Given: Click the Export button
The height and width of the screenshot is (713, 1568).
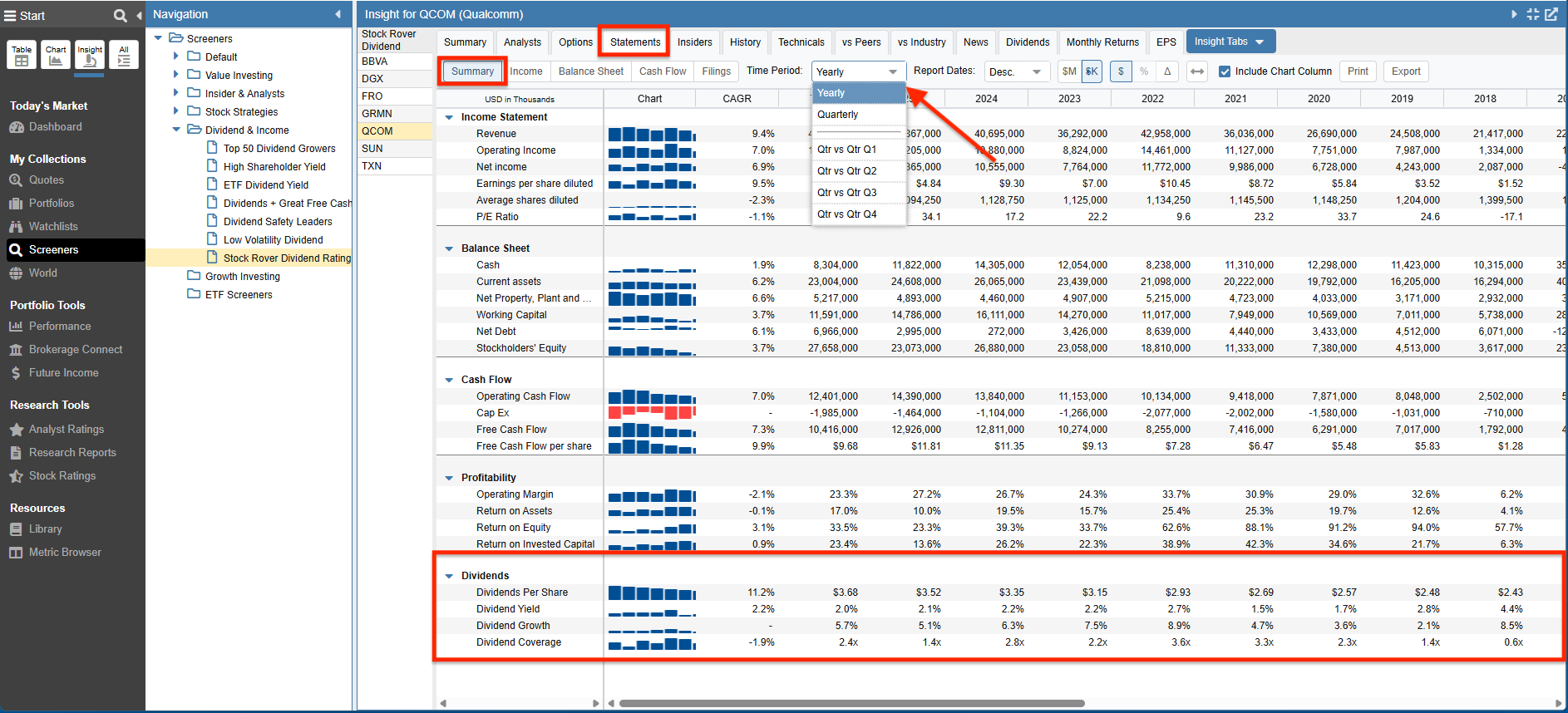Looking at the screenshot, I should pos(1406,71).
